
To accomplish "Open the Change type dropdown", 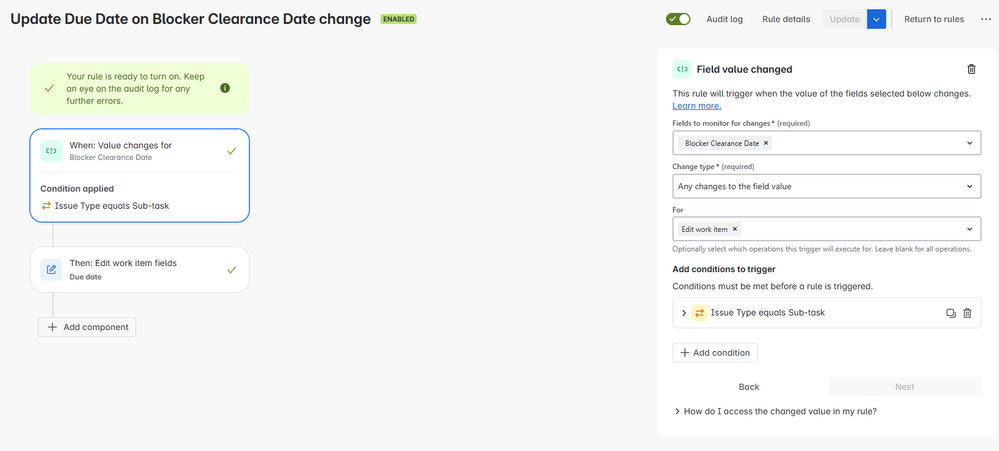I will (826, 187).
